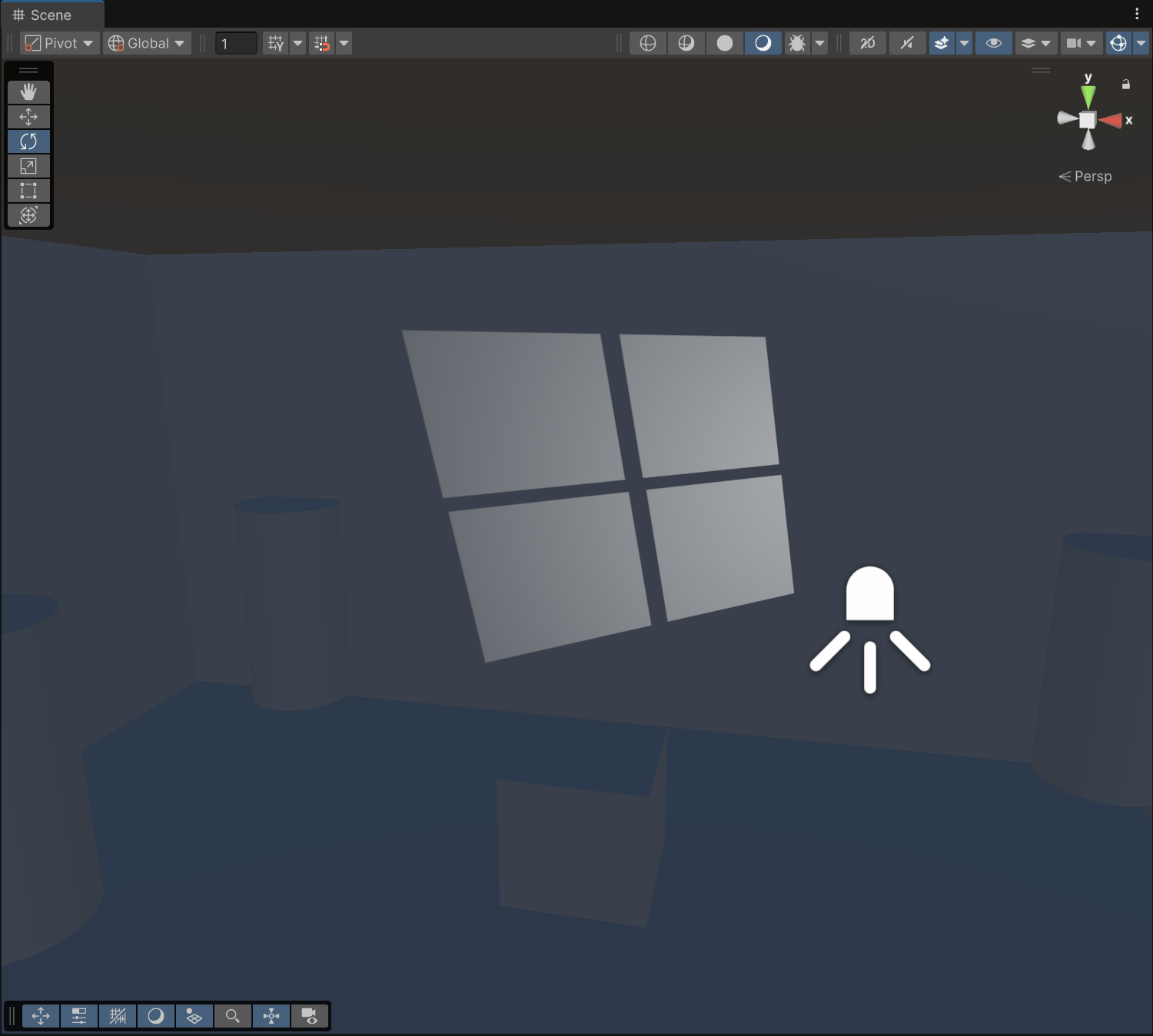Select the Rect transform tool

pyautogui.click(x=28, y=191)
